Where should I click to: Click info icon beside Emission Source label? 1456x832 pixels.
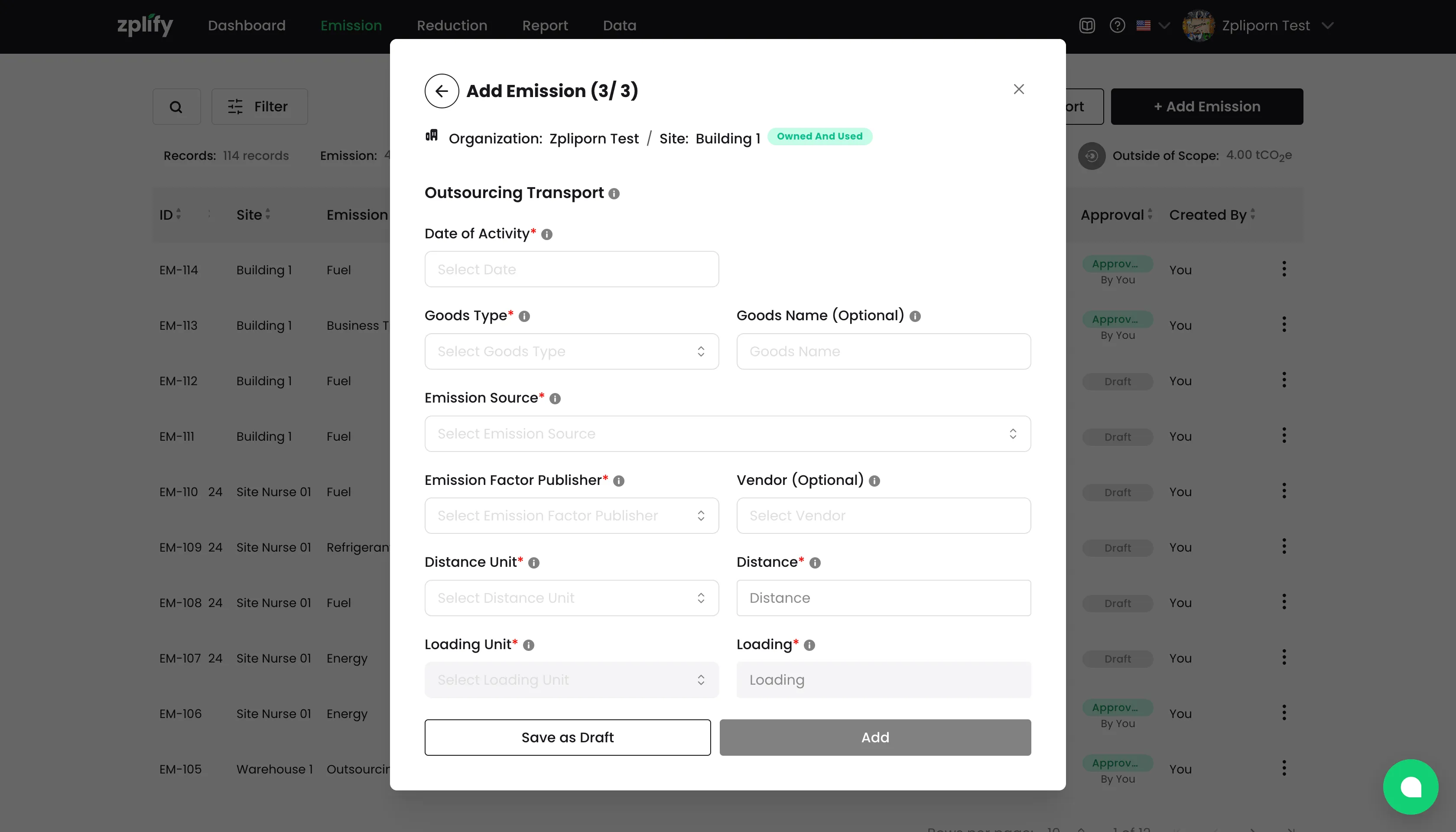tap(555, 399)
